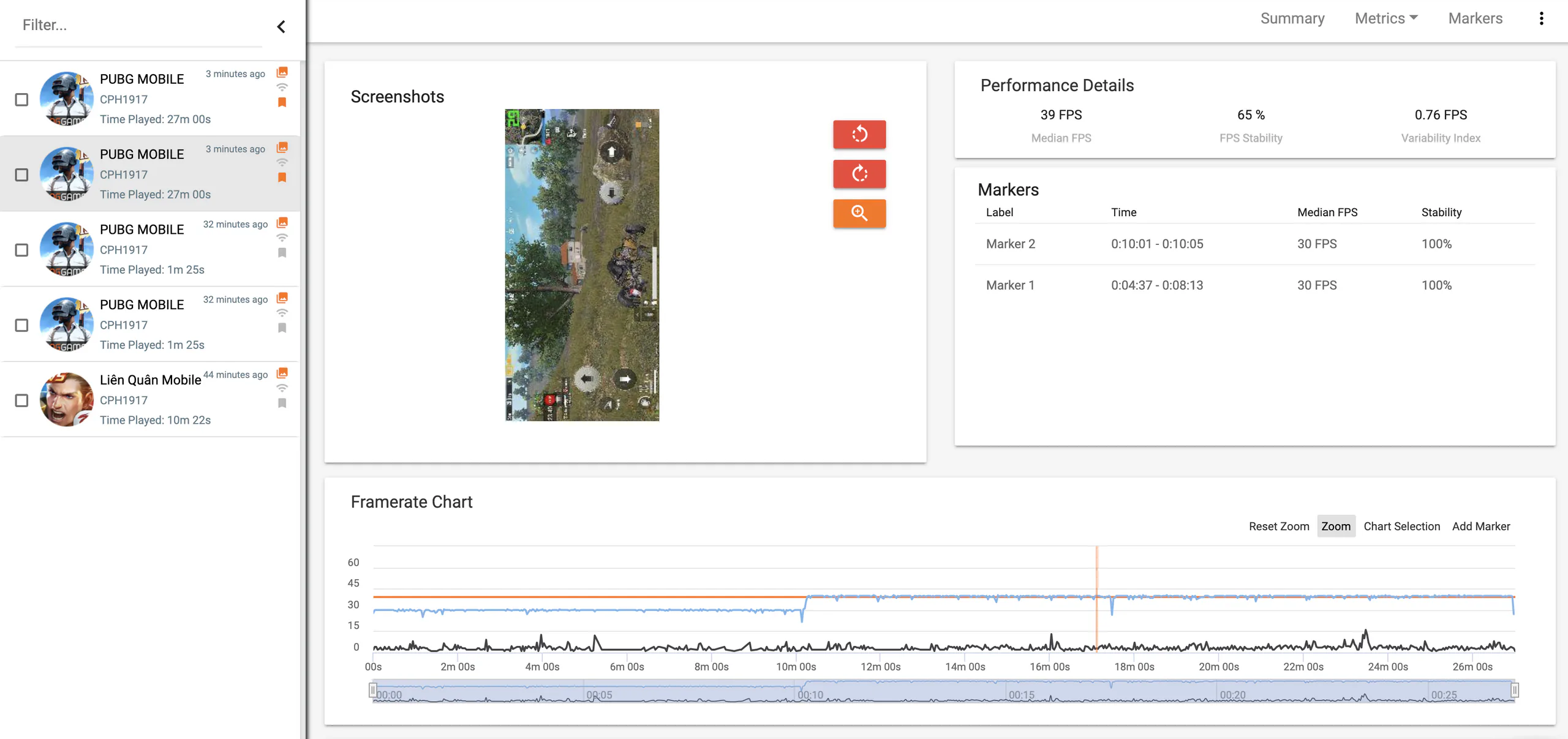Screen dimensions: 1568x739
Task: Open screenshots icon of first 1m 25s session
Action: pos(282,223)
